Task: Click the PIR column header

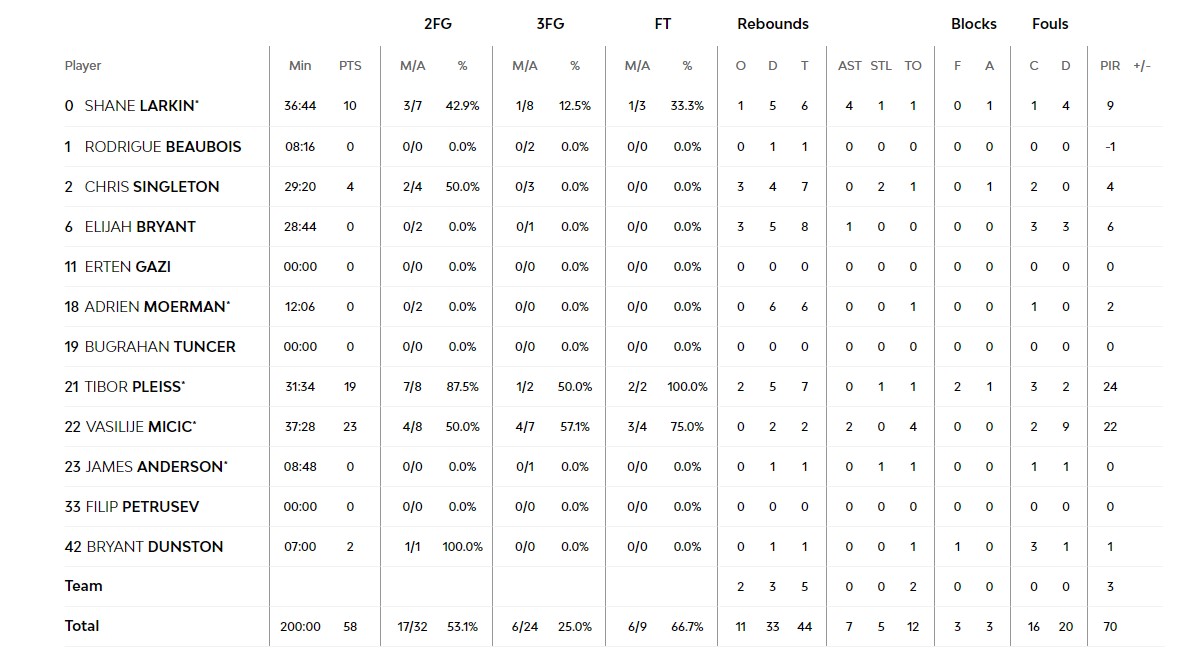Action: pyautogui.click(x=1110, y=66)
